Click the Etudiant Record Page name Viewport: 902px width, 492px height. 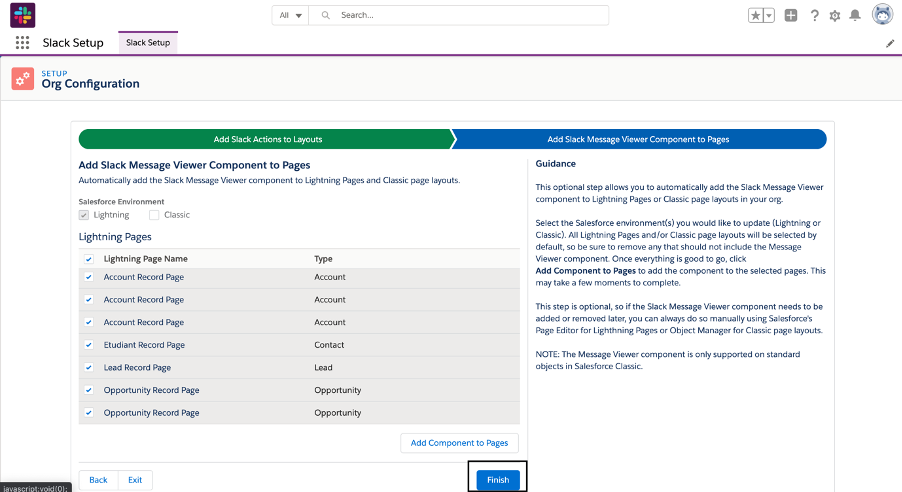pyautogui.click(x=144, y=345)
